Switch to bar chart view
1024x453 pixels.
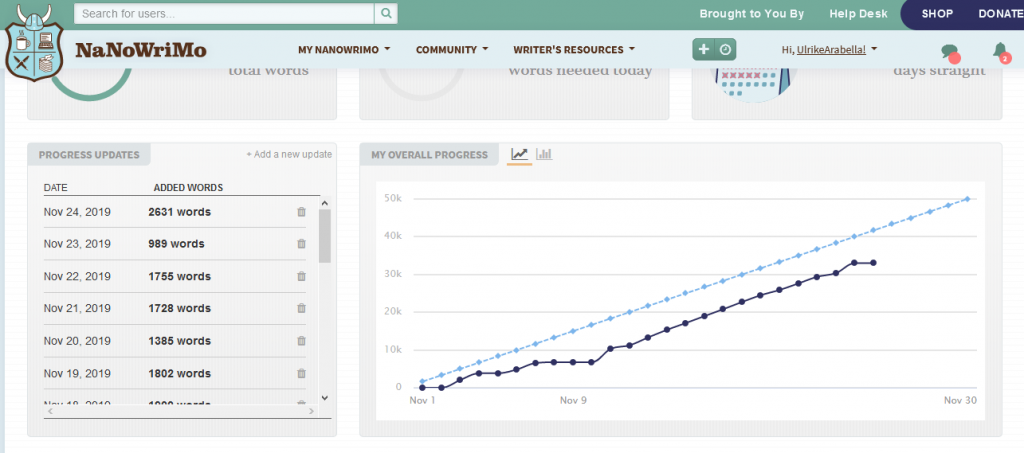(544, 155)
